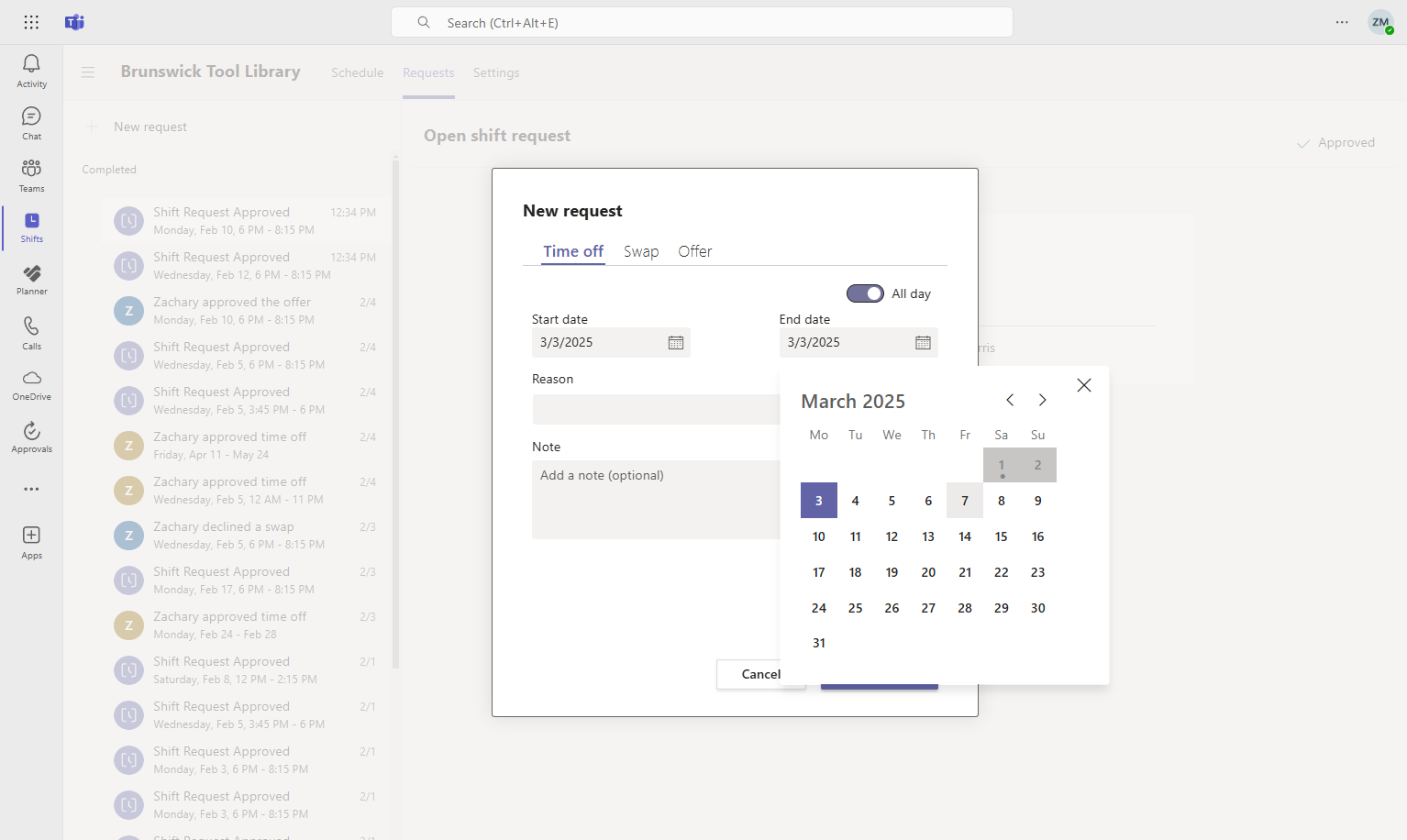
Task: Toggle the All day switch
Action: coord(865,293)
